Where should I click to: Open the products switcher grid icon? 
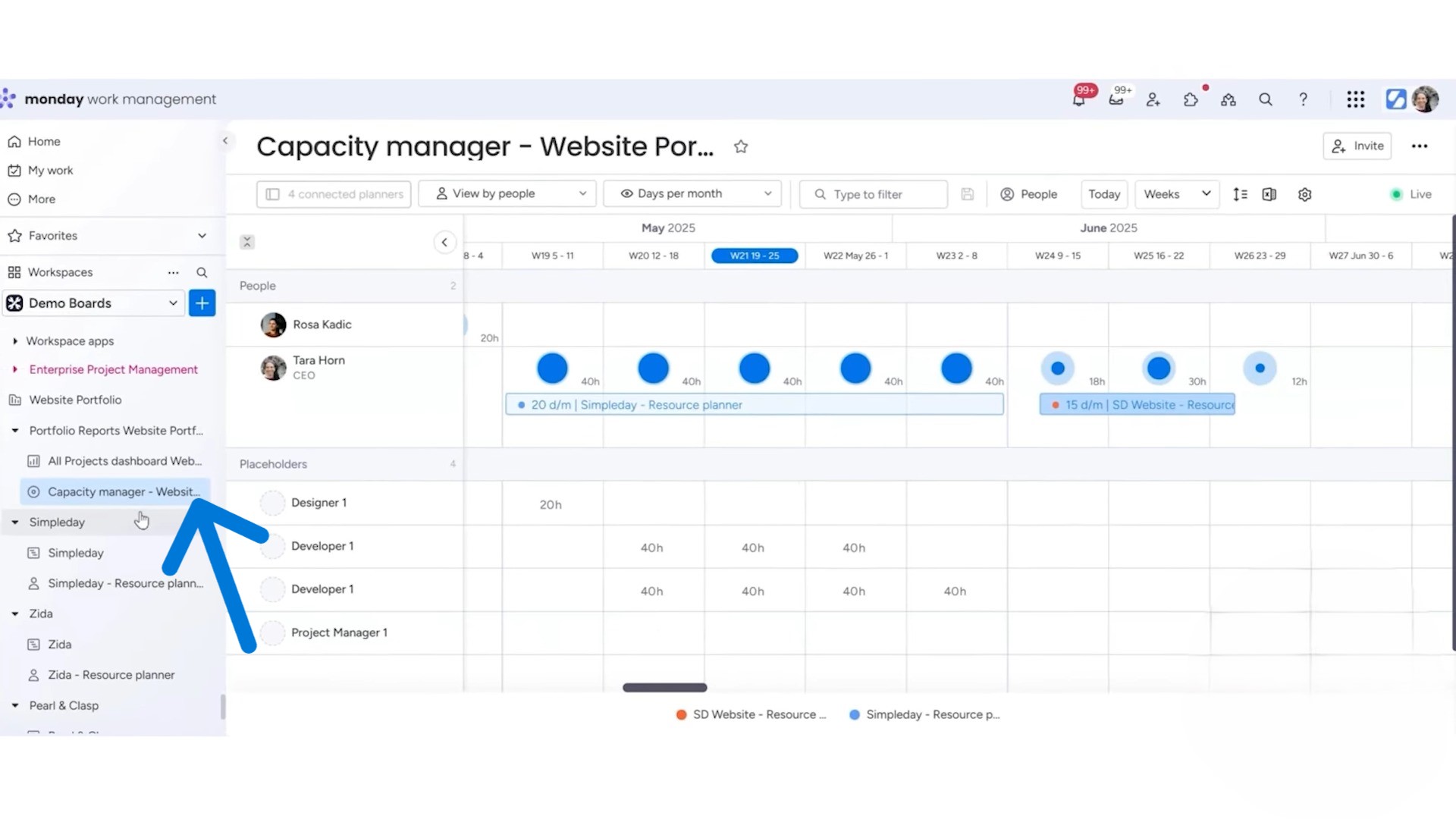[x=1356, y=99]
